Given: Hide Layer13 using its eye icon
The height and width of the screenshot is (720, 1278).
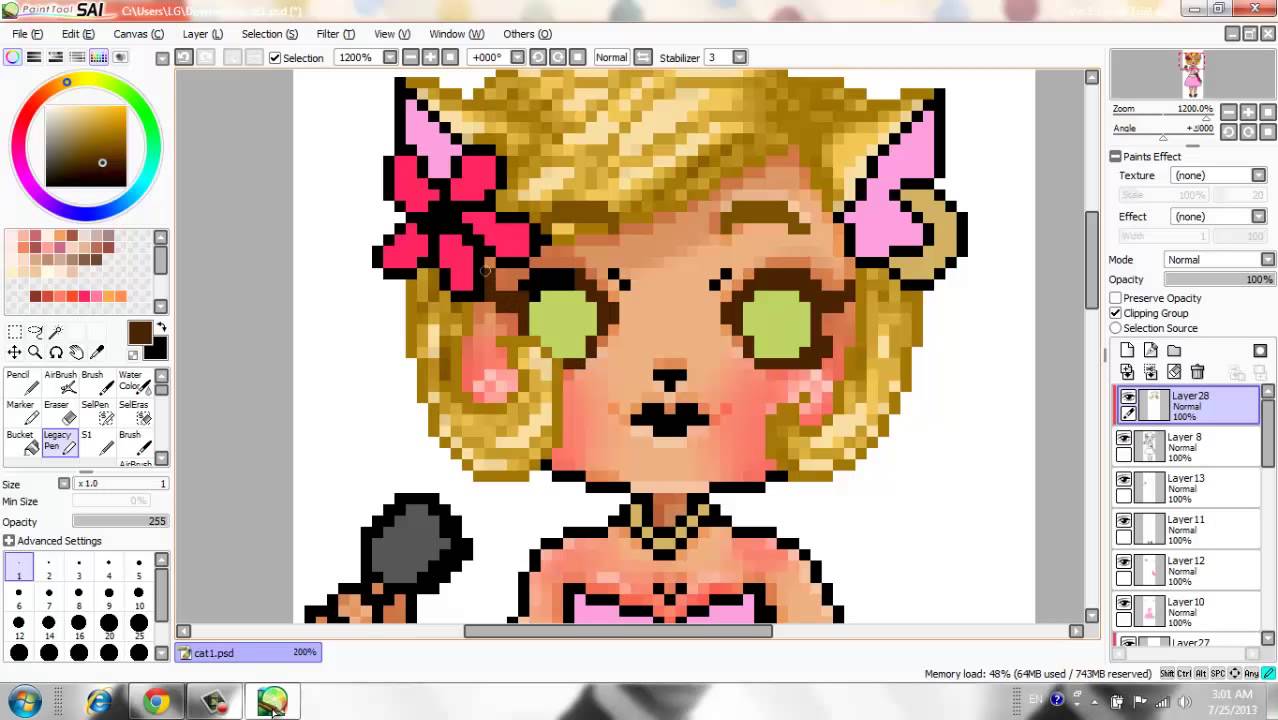Looking at the screenshot, I should tap(1124, 479).
